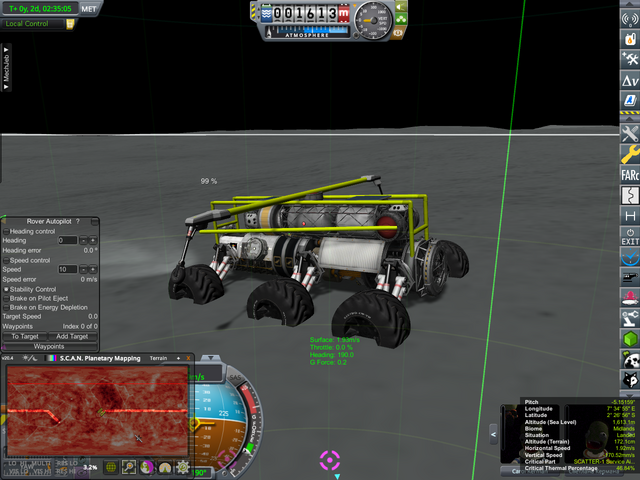Increase Speed with plus button

(93, 269)
